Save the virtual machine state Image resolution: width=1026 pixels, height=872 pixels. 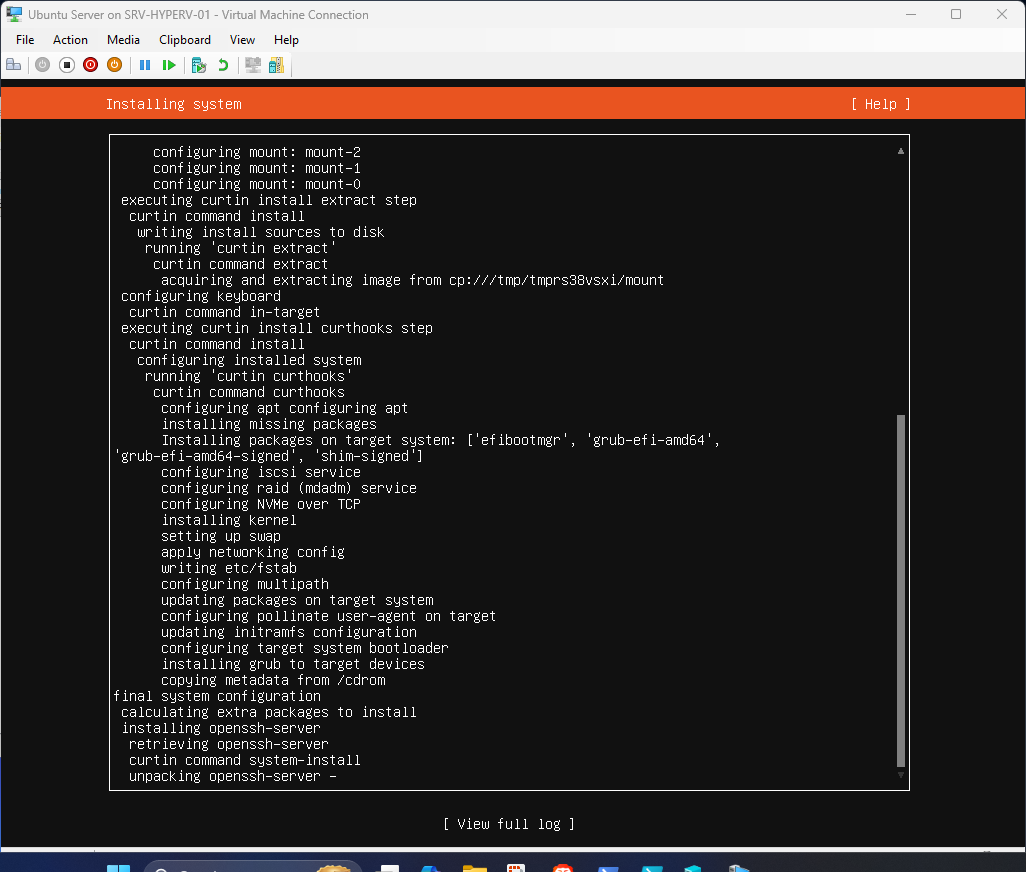pos(114,64)
